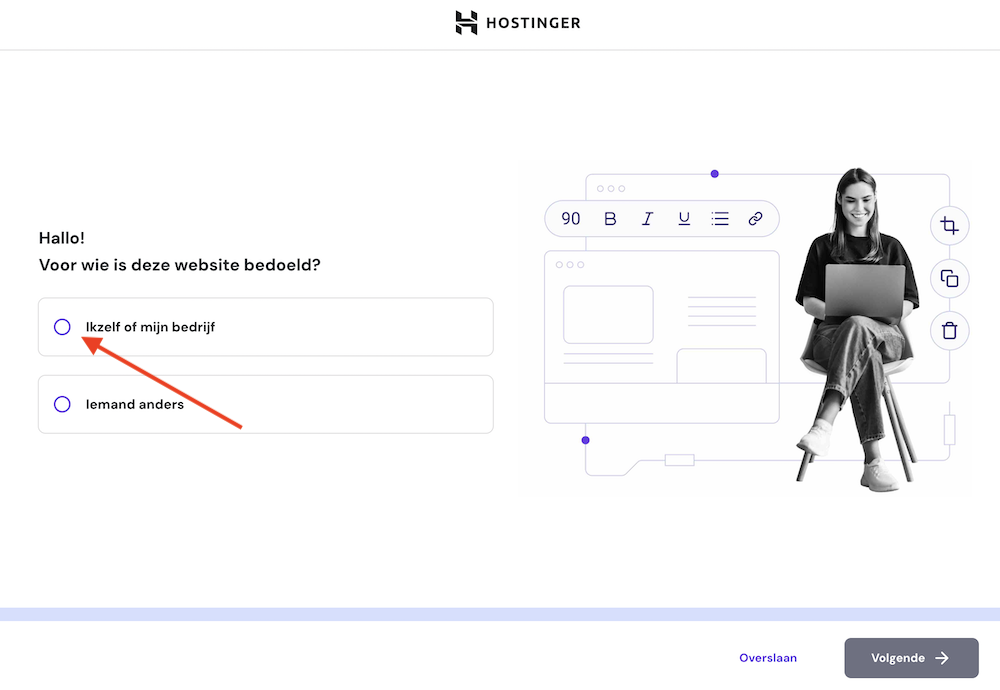Select the 'Ikzelf of mijn bedrijf' radio button
Screen dimensions: 1000x690
click(x=62, y=327)
